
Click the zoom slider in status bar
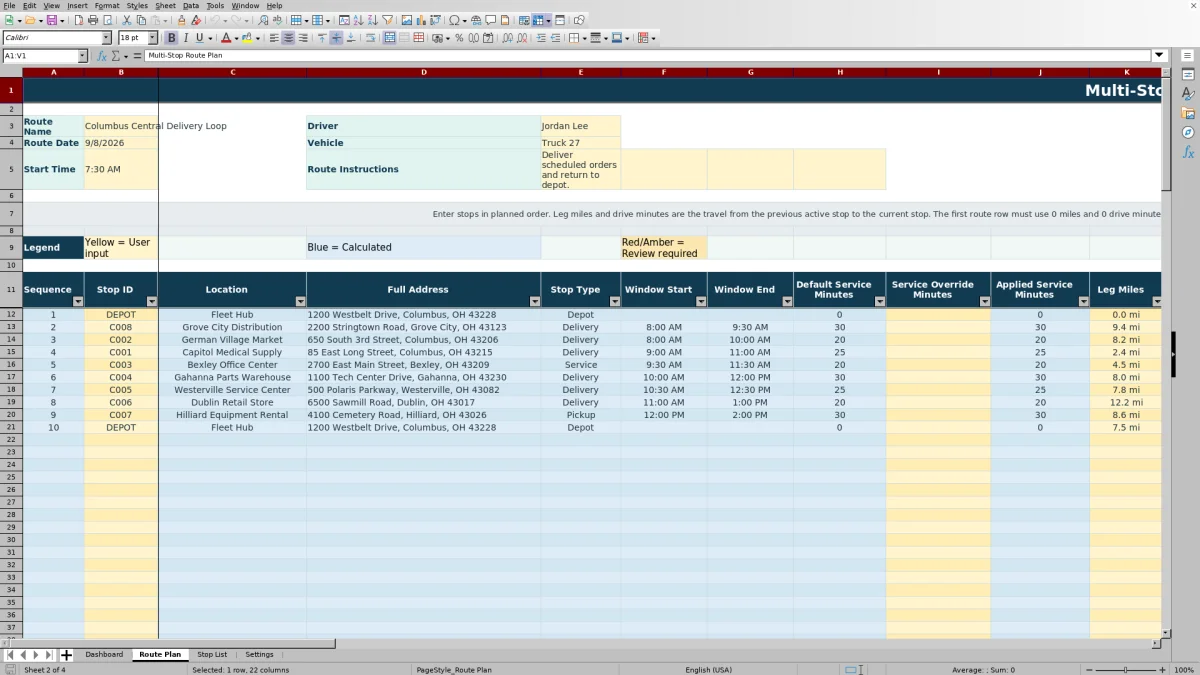pos(1126,670)
